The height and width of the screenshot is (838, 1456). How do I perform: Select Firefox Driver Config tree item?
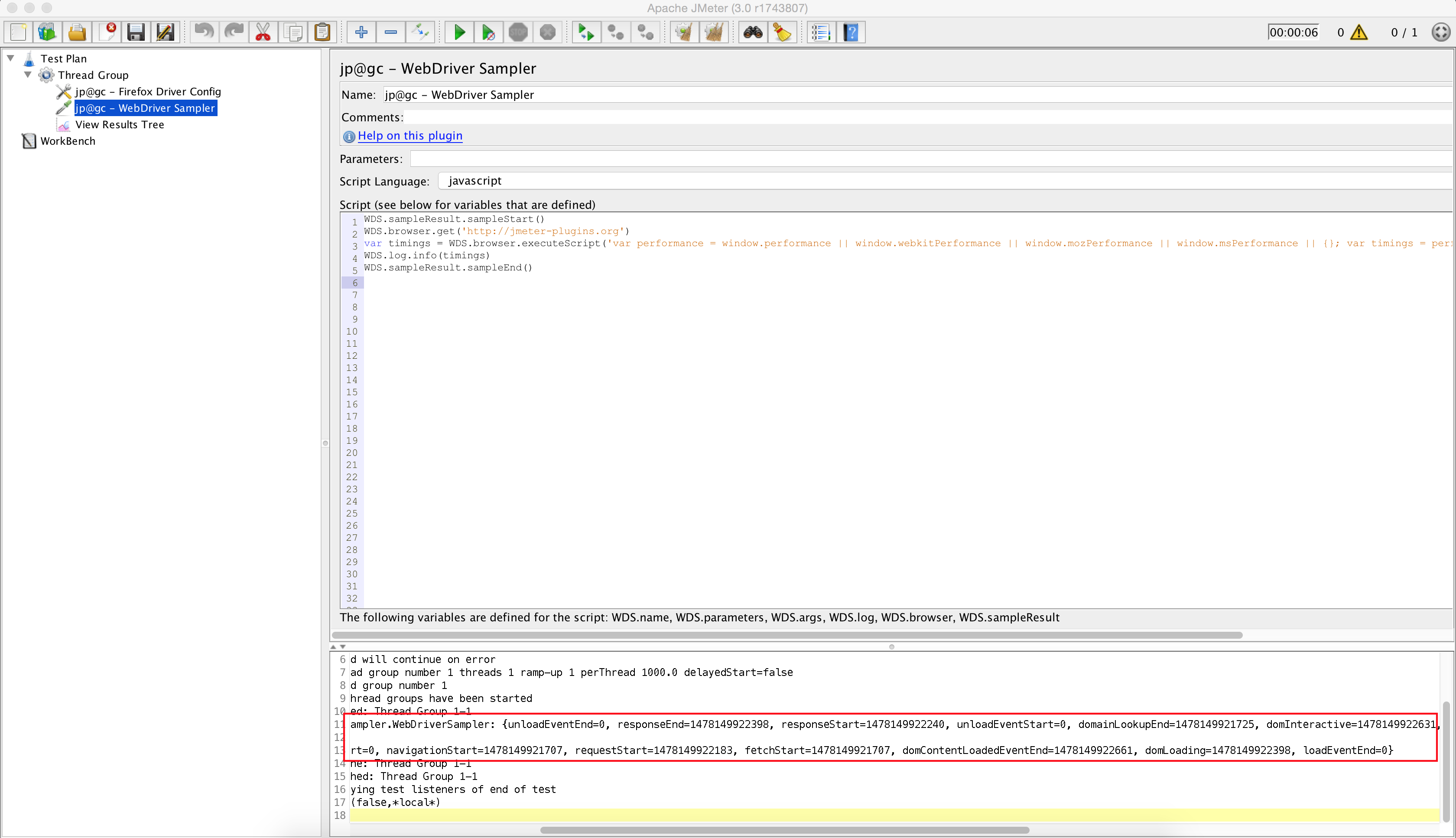[147, 91]
